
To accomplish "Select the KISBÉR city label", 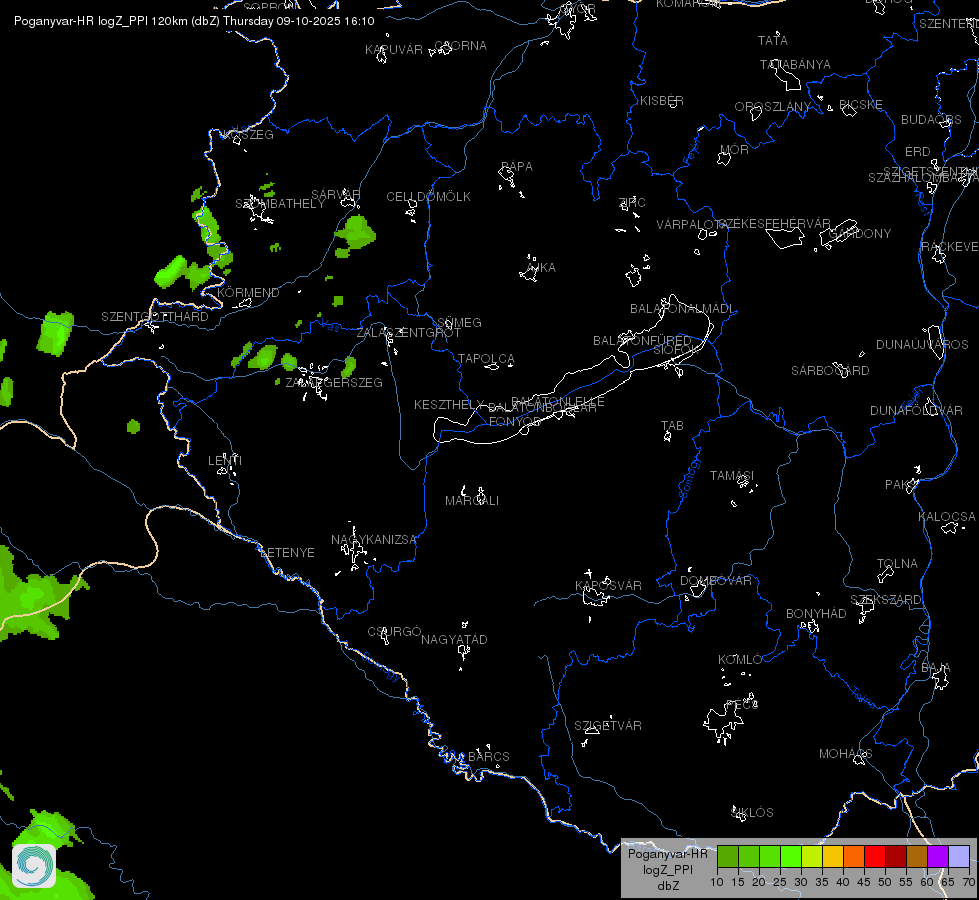I will (662, 101).
